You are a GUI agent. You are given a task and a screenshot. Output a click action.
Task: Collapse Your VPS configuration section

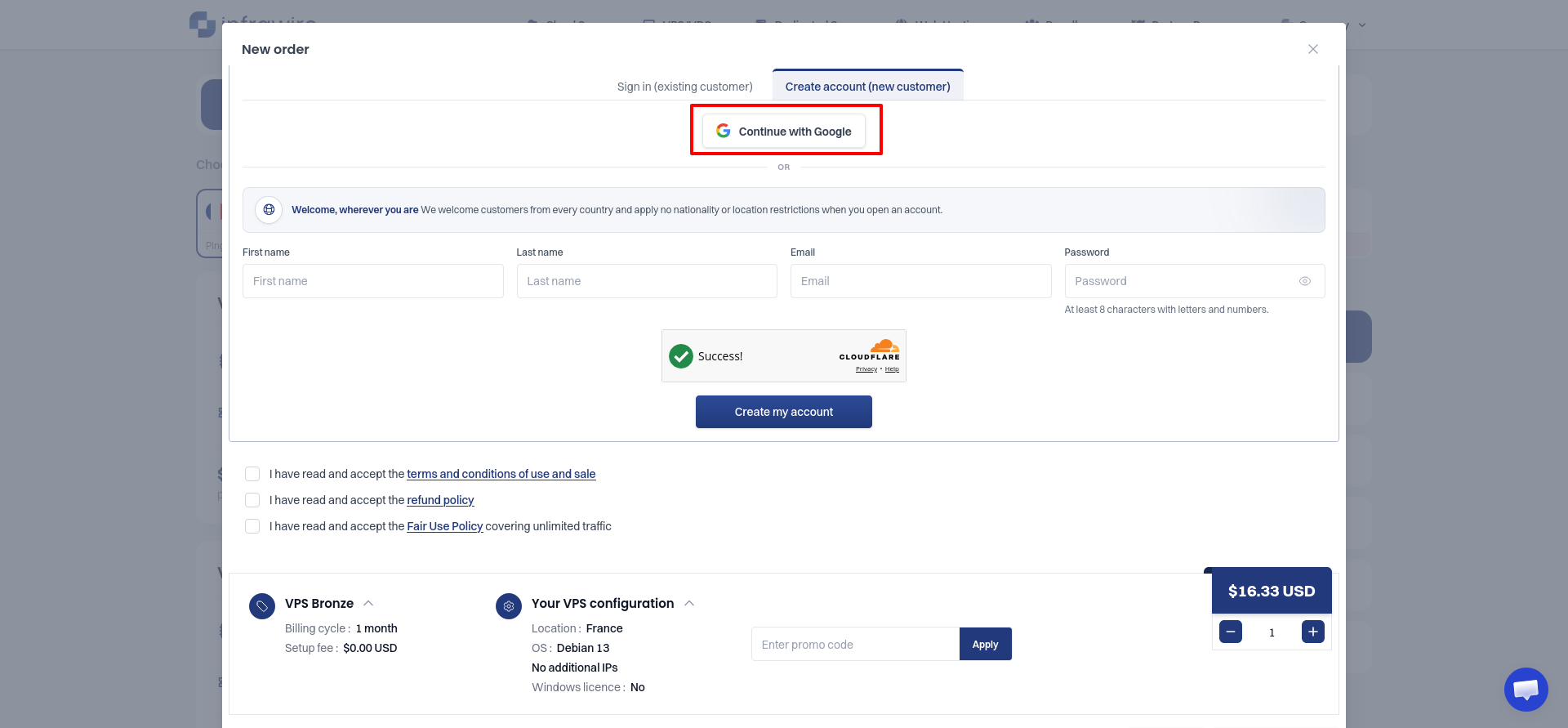click(x=689, y=603)
